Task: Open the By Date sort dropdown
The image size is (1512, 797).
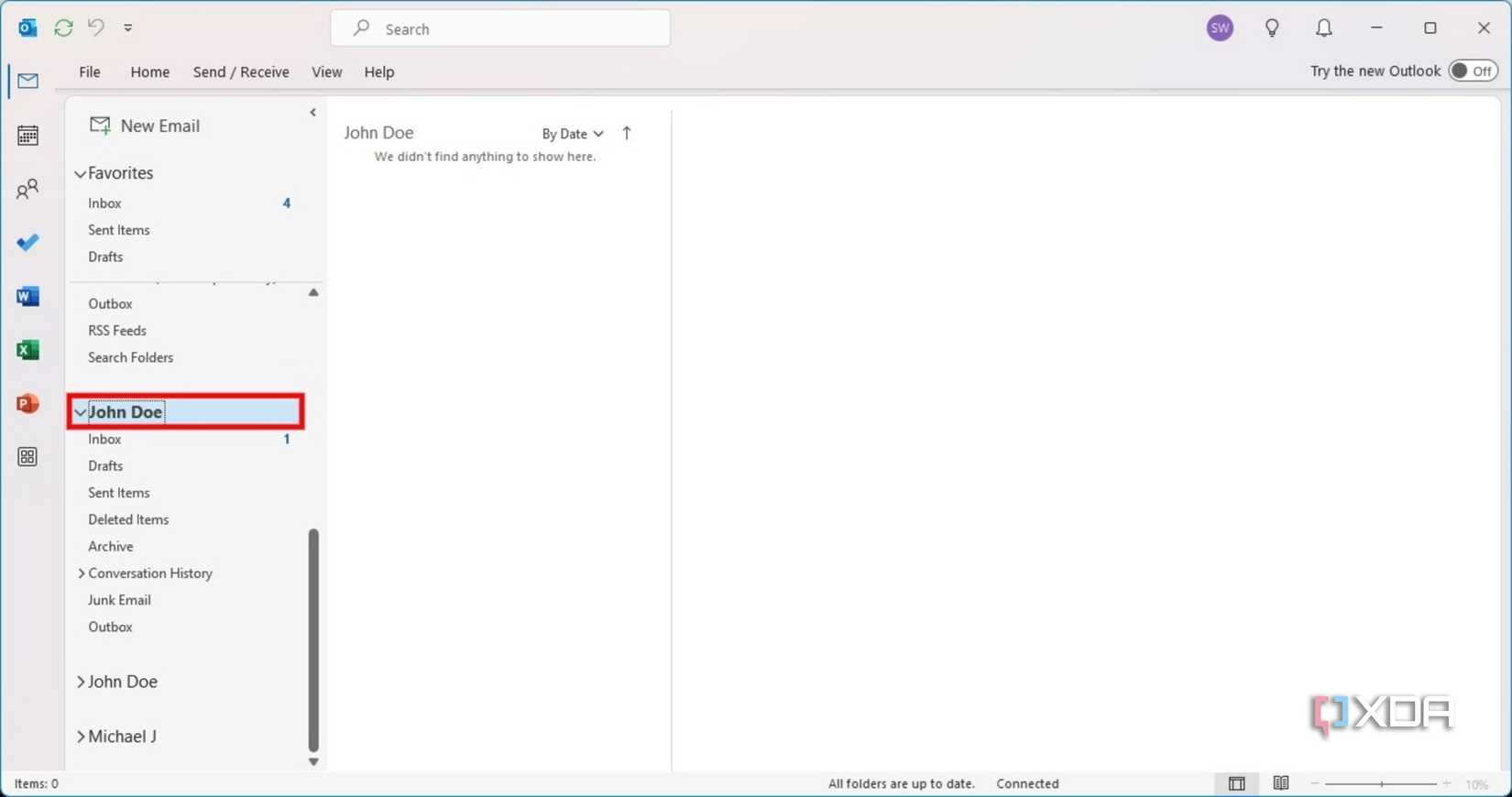Action: [x=572, y=134]
